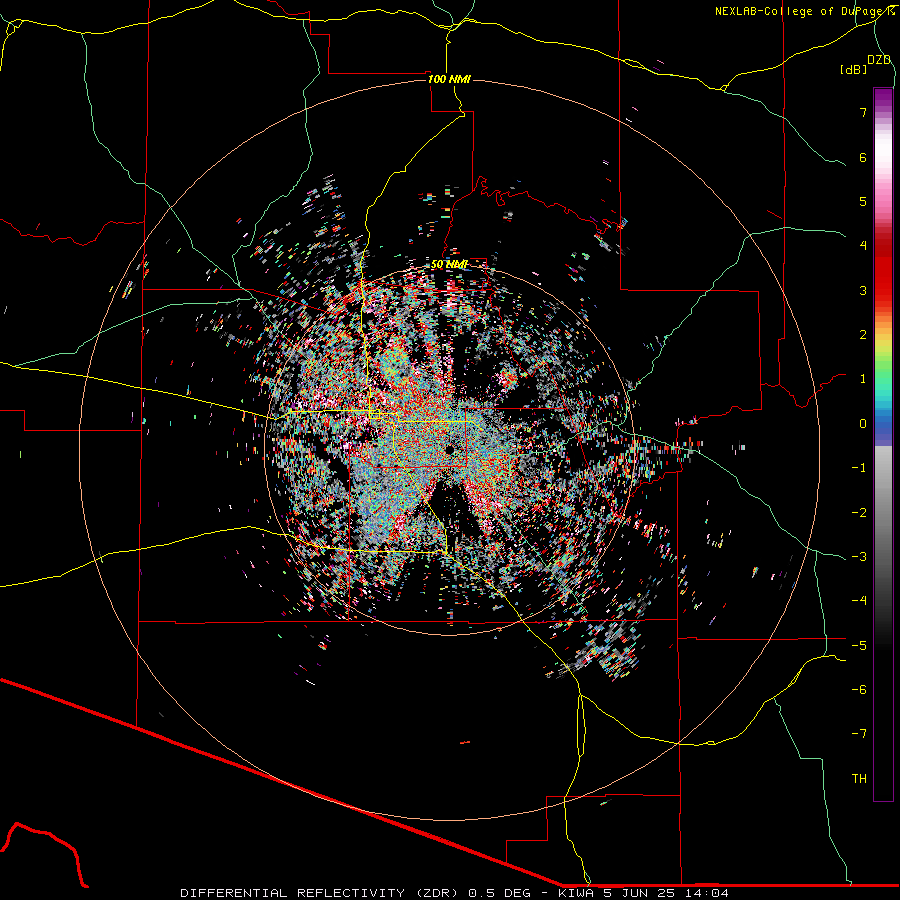
Task: Click the 50 NMI range ring label
Action: click(449, 264)
